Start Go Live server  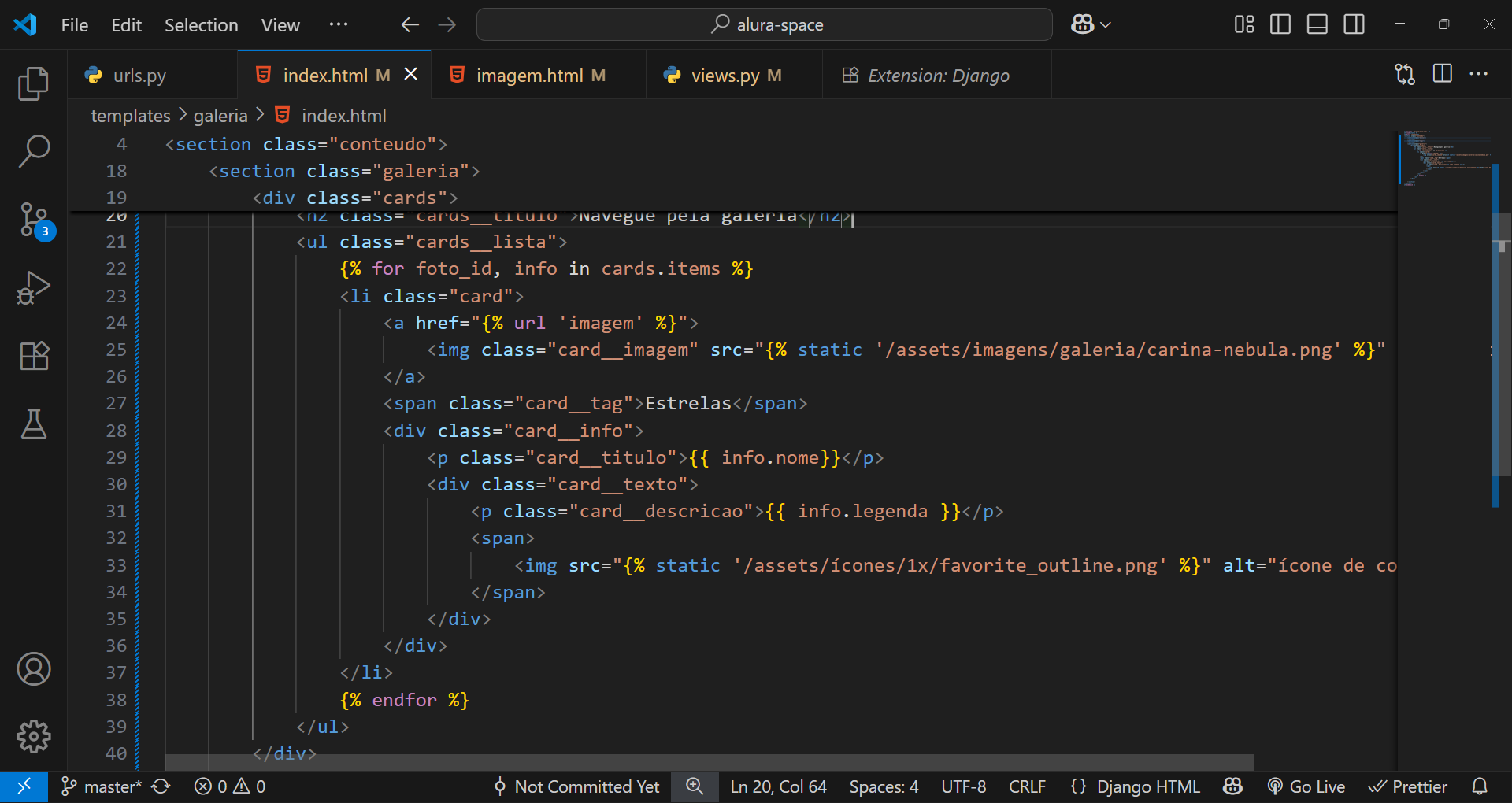coord(1306,786)
